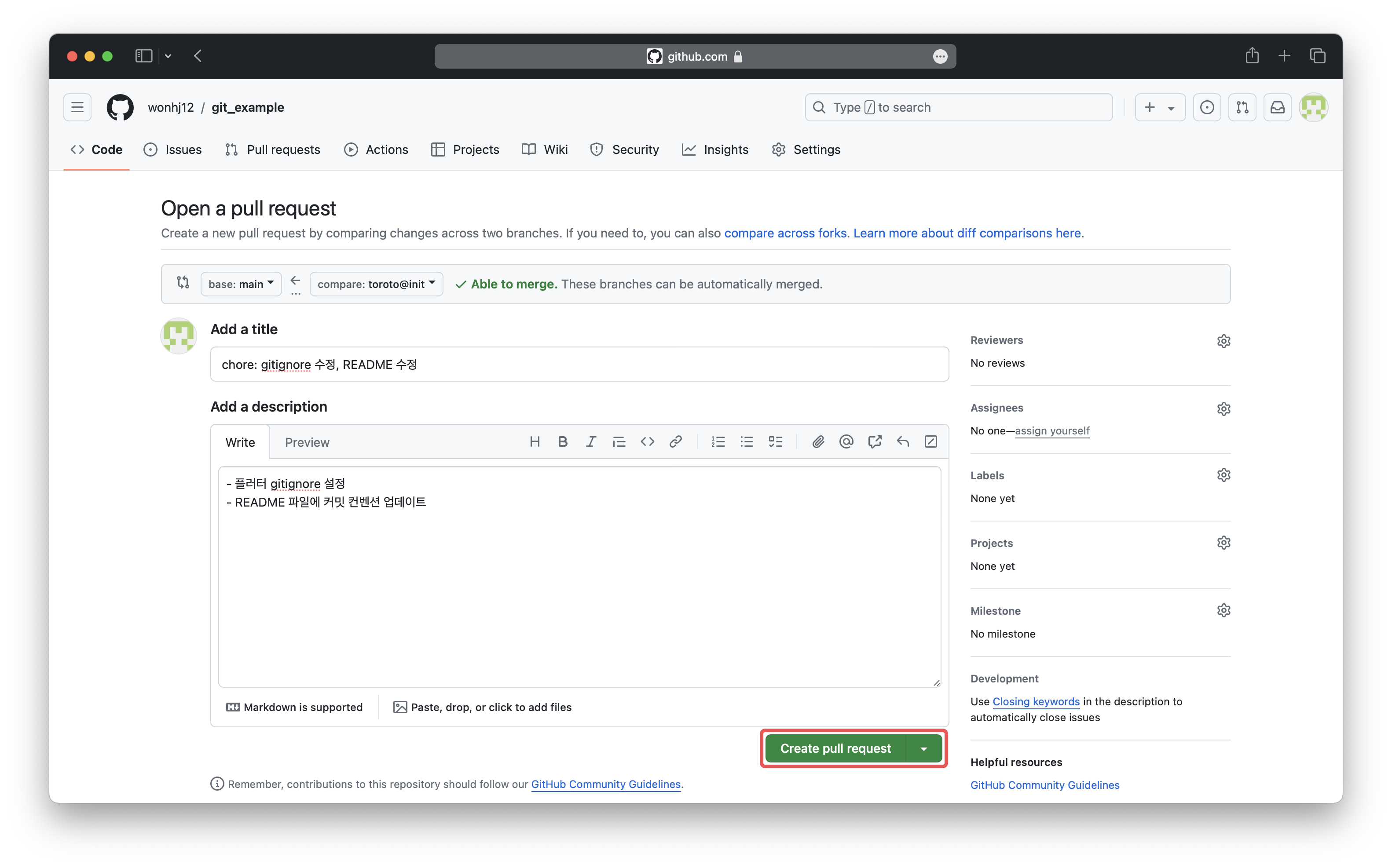Click into the pull request title field
Viewport: 1392px width, 868px height.
click(579, 365)
